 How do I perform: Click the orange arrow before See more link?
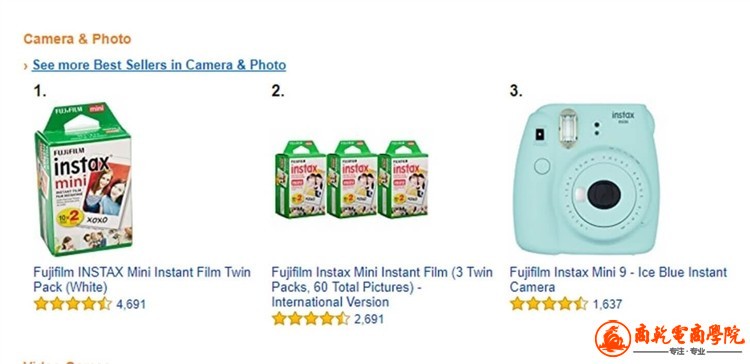tap(26, 66)
